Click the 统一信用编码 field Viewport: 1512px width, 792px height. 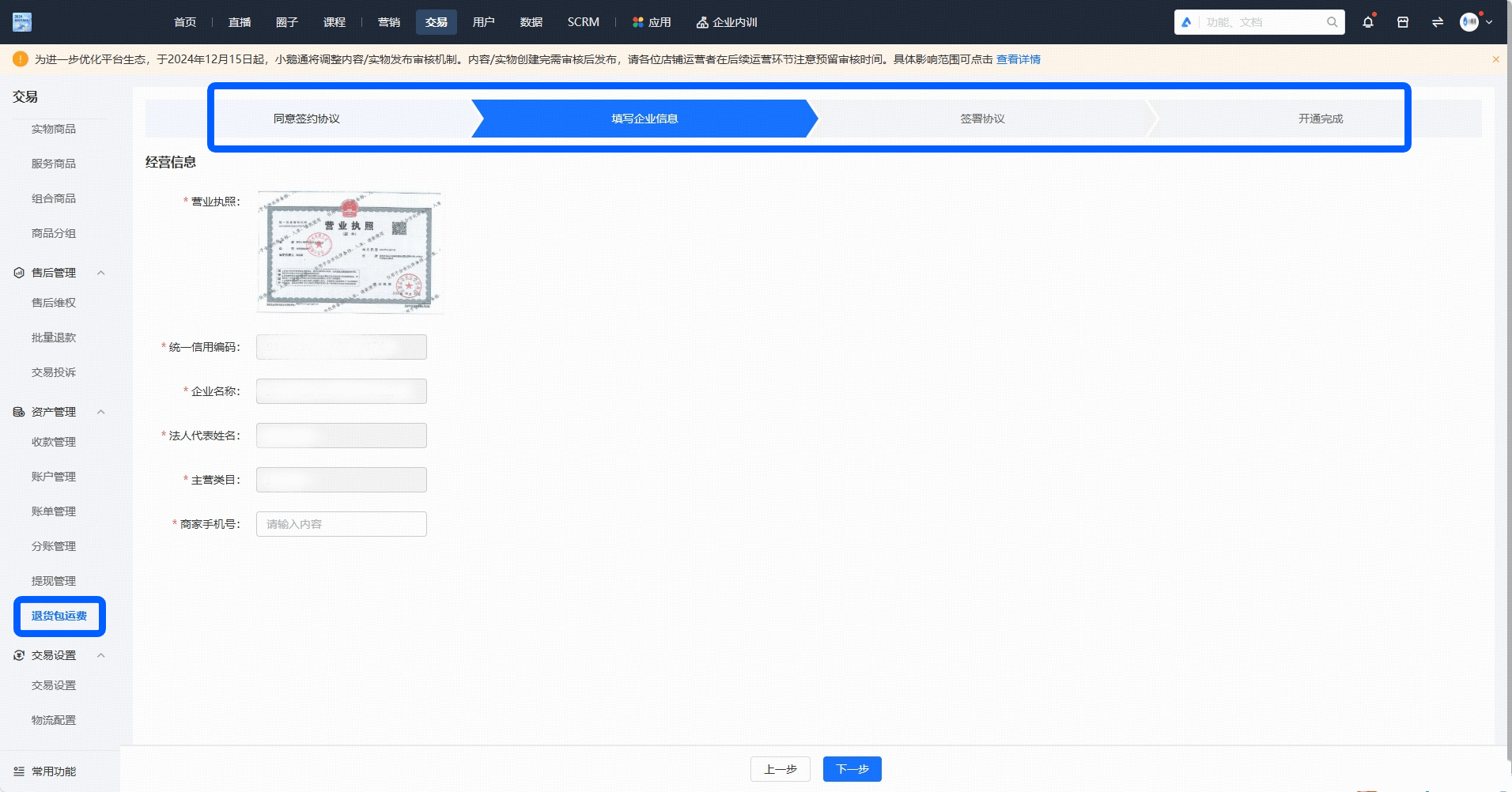click(x=342, y=347)
